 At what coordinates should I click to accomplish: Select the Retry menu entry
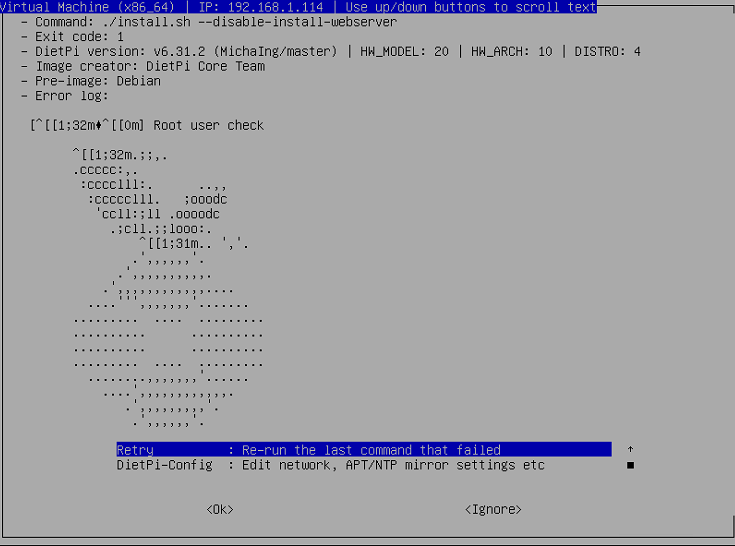[x=364, y=449]
